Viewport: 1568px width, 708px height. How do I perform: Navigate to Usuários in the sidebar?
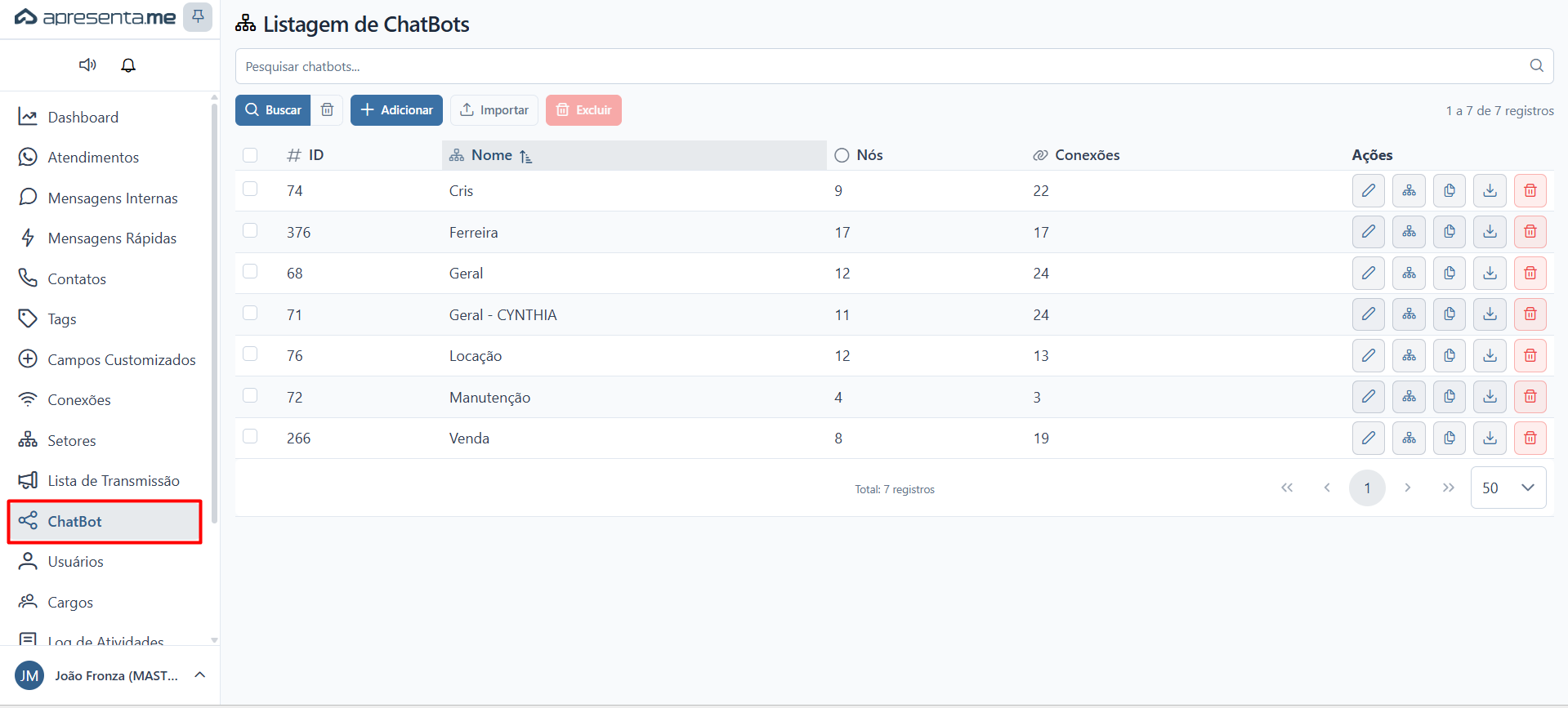pos(105,562)
